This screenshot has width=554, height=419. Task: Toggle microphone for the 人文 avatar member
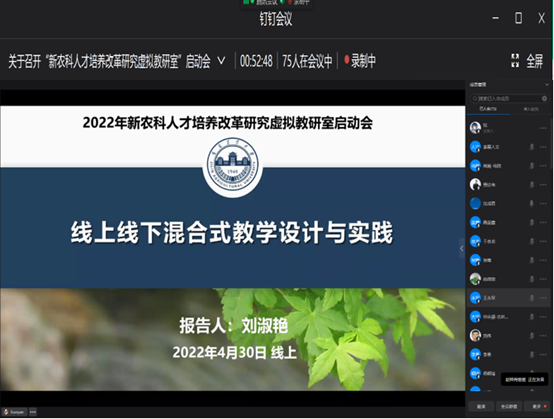tap(531, 147)
